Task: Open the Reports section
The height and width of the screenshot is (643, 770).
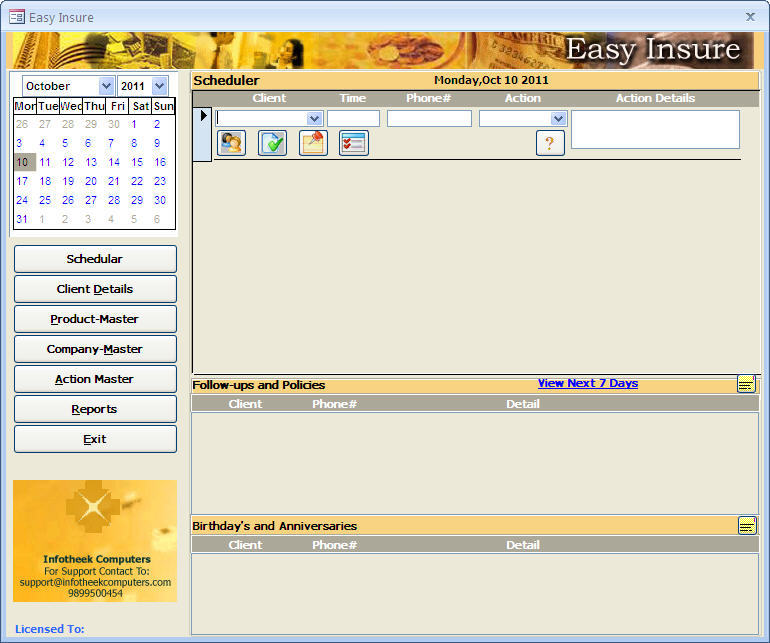Action: point(95,409)
